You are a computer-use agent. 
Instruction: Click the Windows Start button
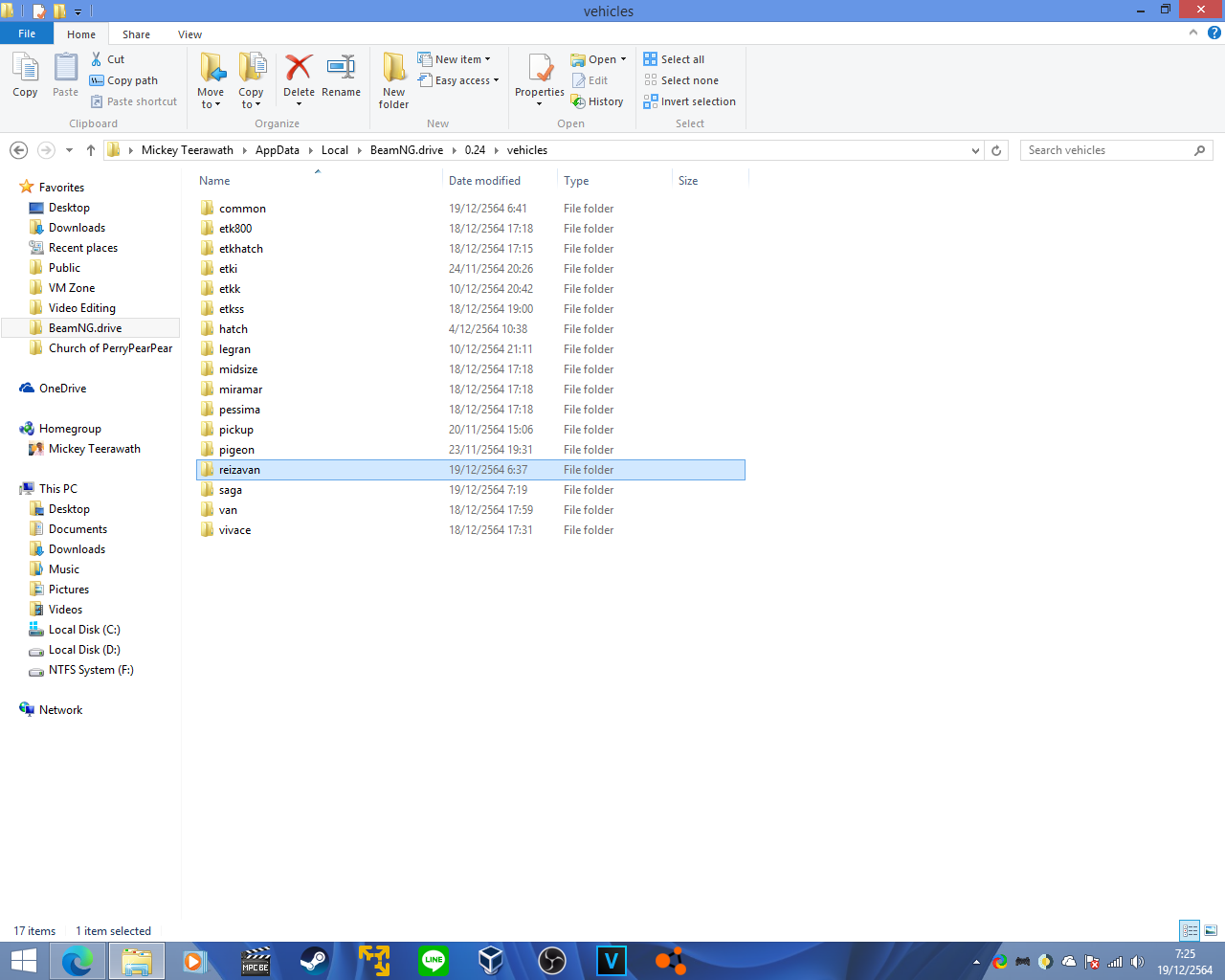click(x=23, y=960)
